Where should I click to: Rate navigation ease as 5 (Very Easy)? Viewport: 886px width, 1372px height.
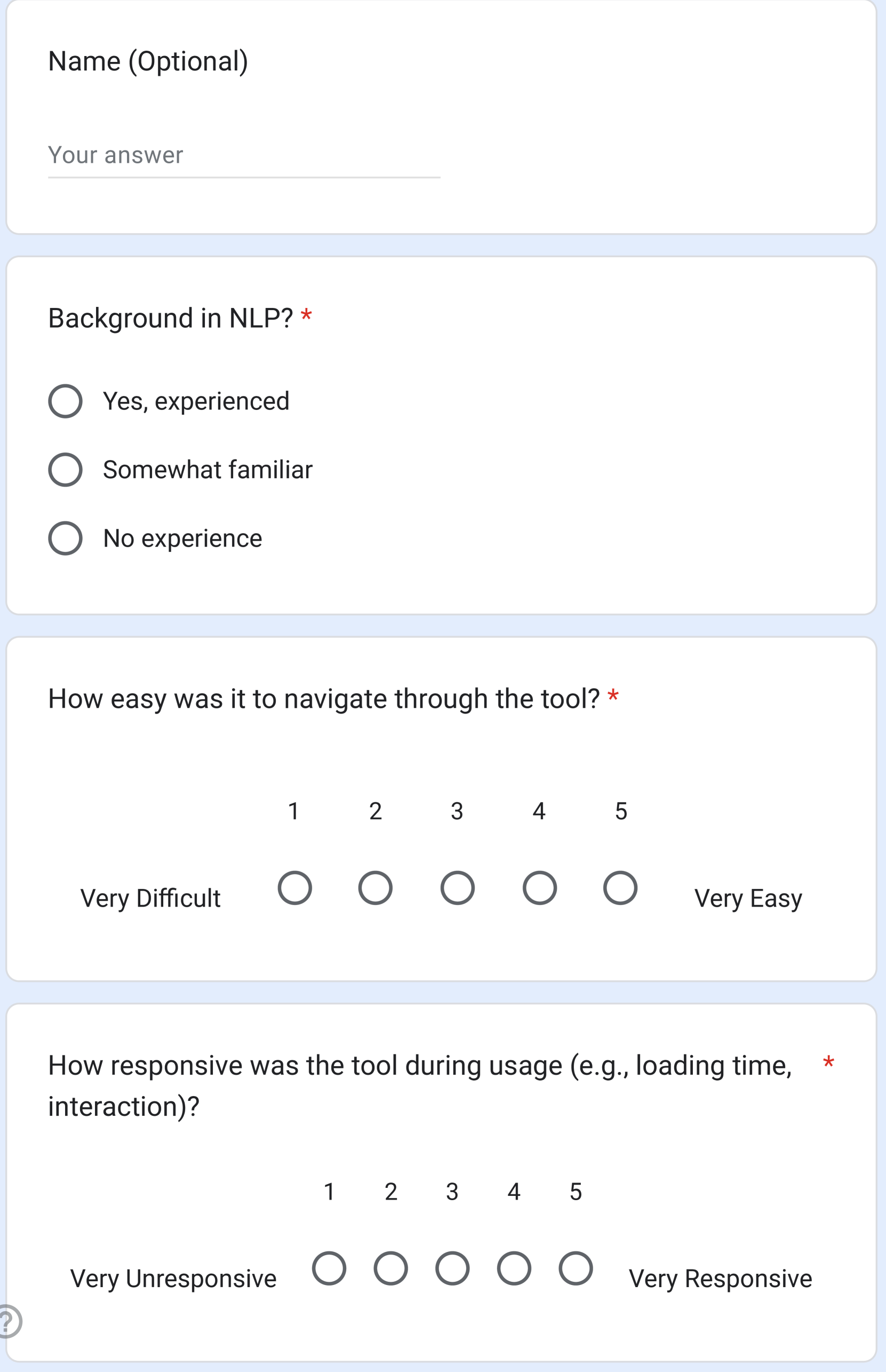[x=620, y=888]
